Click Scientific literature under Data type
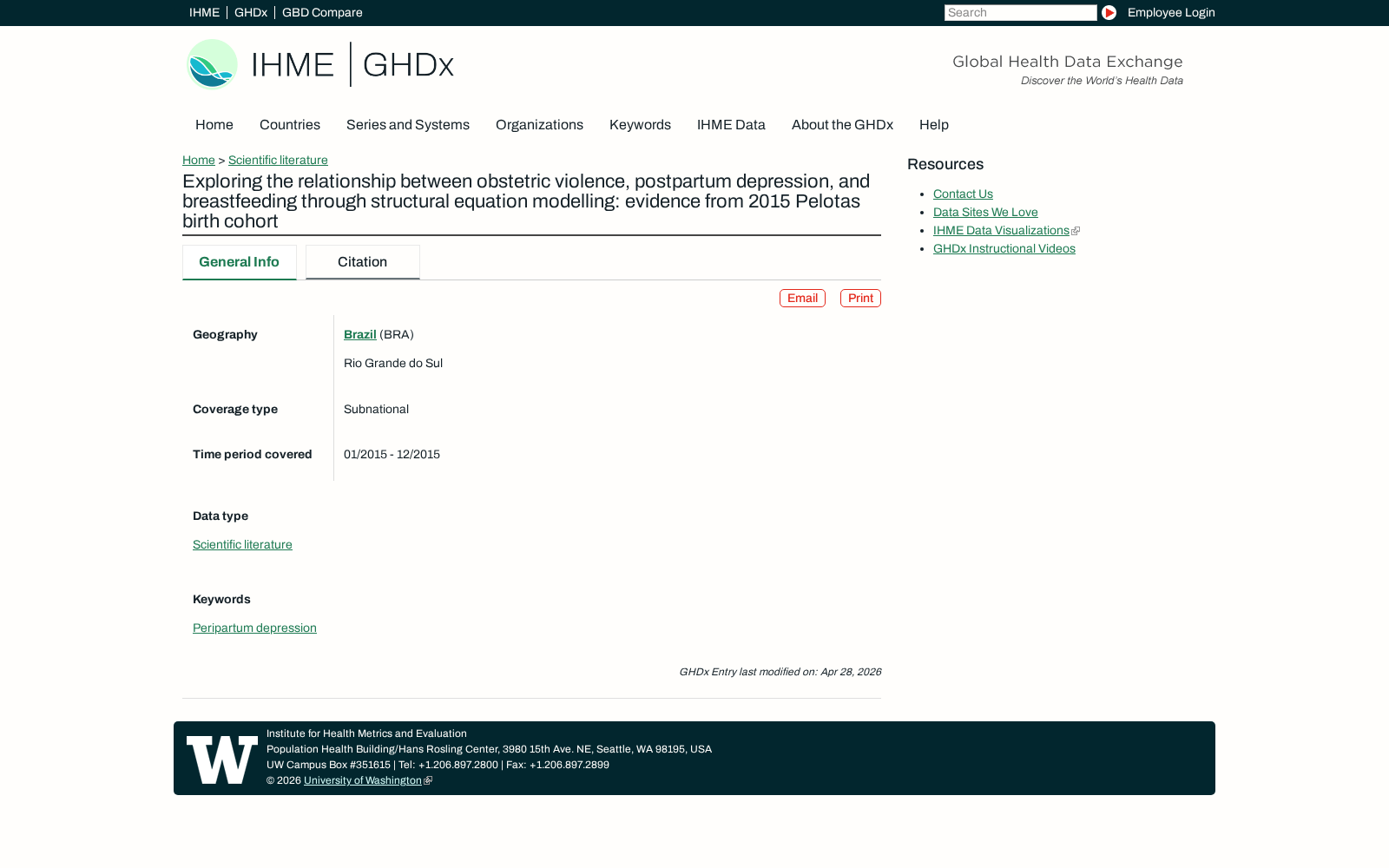The width and height of the screenshot is (1389, 868). point(242,545)
